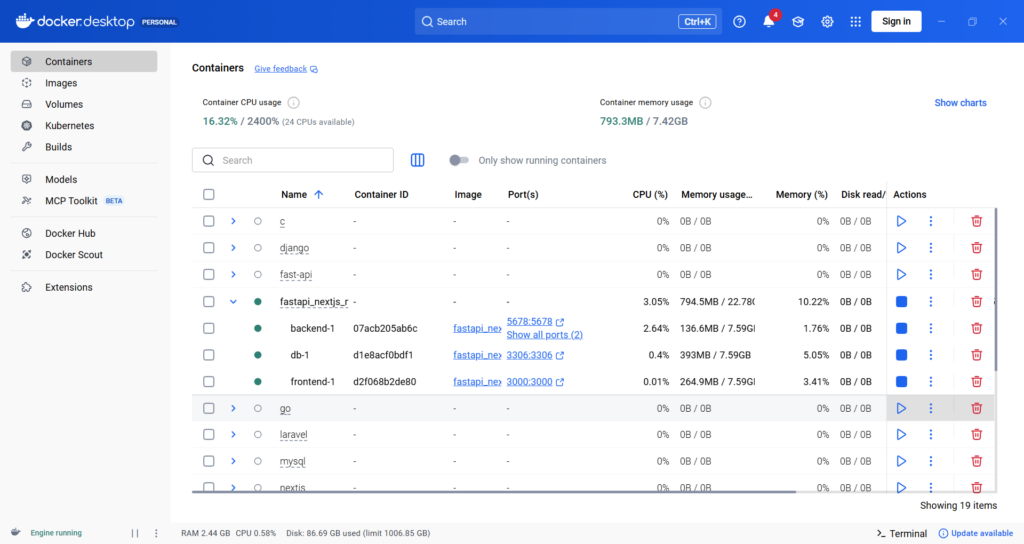Screen dimensions: 1024x544
Task: Go to Images in sidebar
Action: [x=84, y=83]
